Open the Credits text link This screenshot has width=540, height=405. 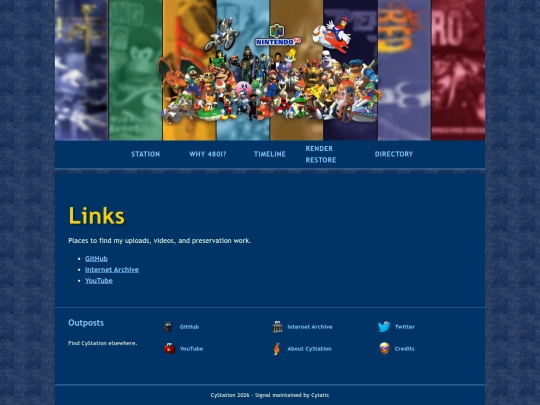[x=405, y=349]
